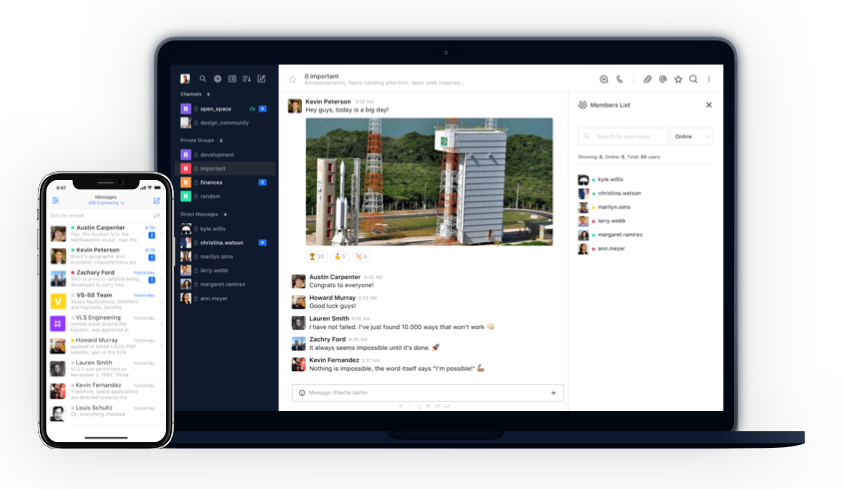Toggle favorite star beside important channel name

[293, 78]
